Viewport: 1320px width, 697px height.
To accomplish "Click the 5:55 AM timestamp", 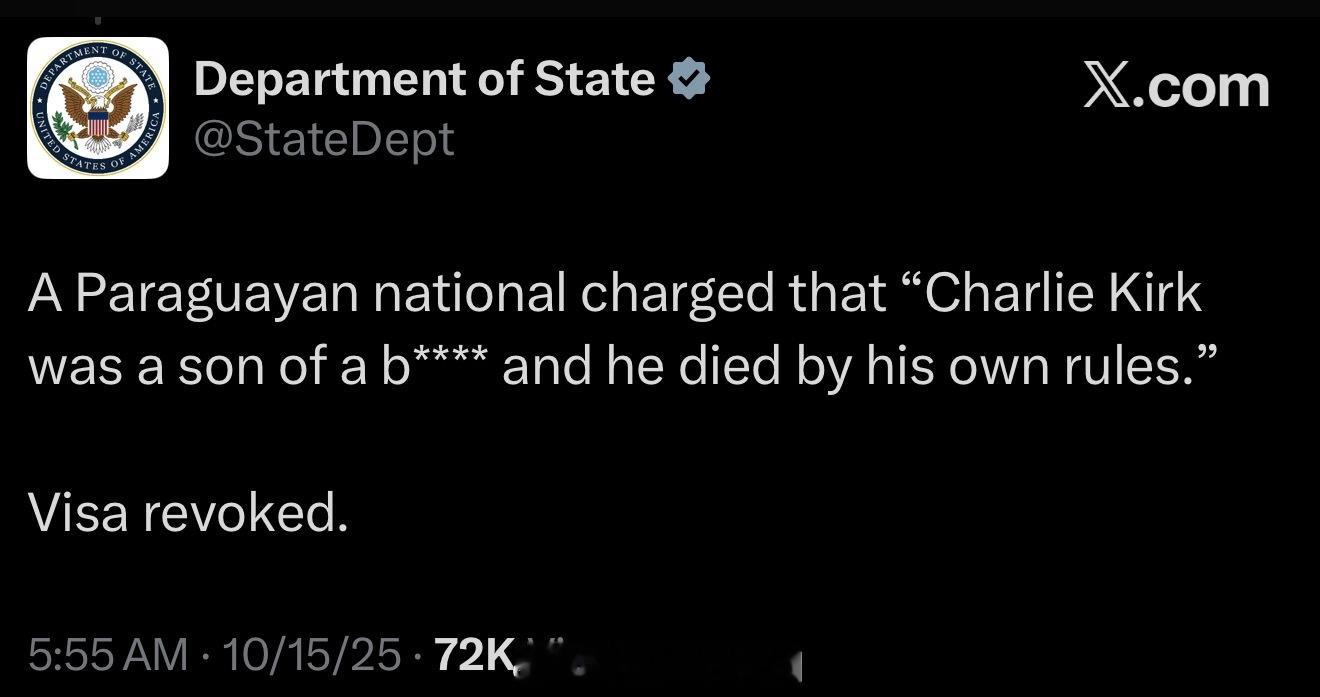I will coord(108,655).
